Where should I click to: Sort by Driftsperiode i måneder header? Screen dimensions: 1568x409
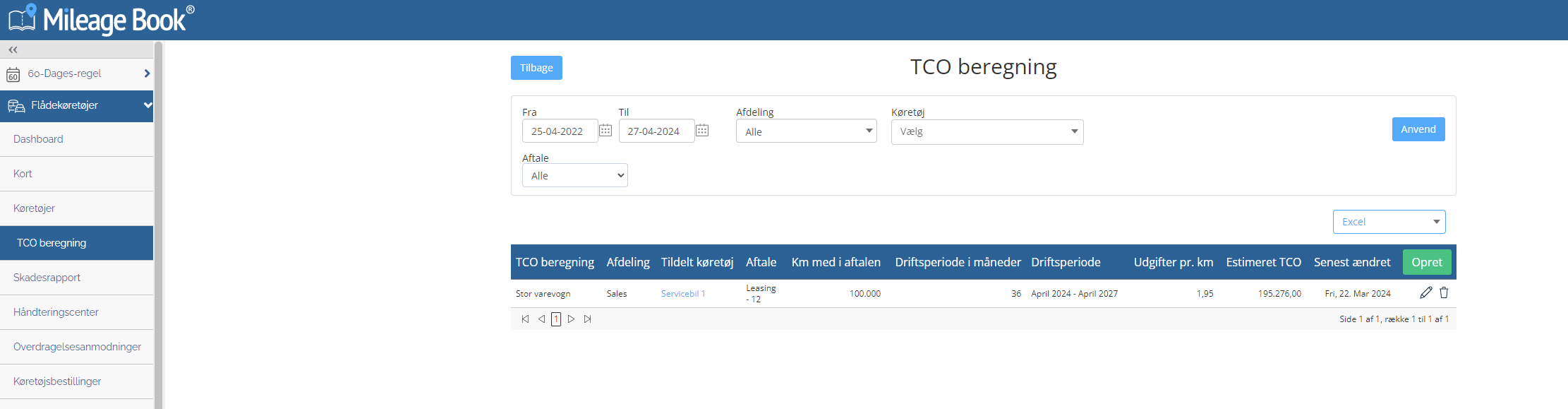coord(958,262)
